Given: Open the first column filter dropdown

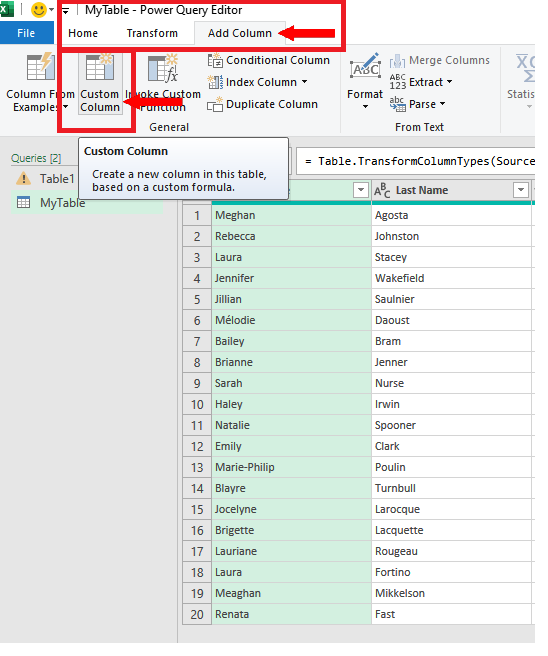Looking at the screenshot, I should (361, 190).
